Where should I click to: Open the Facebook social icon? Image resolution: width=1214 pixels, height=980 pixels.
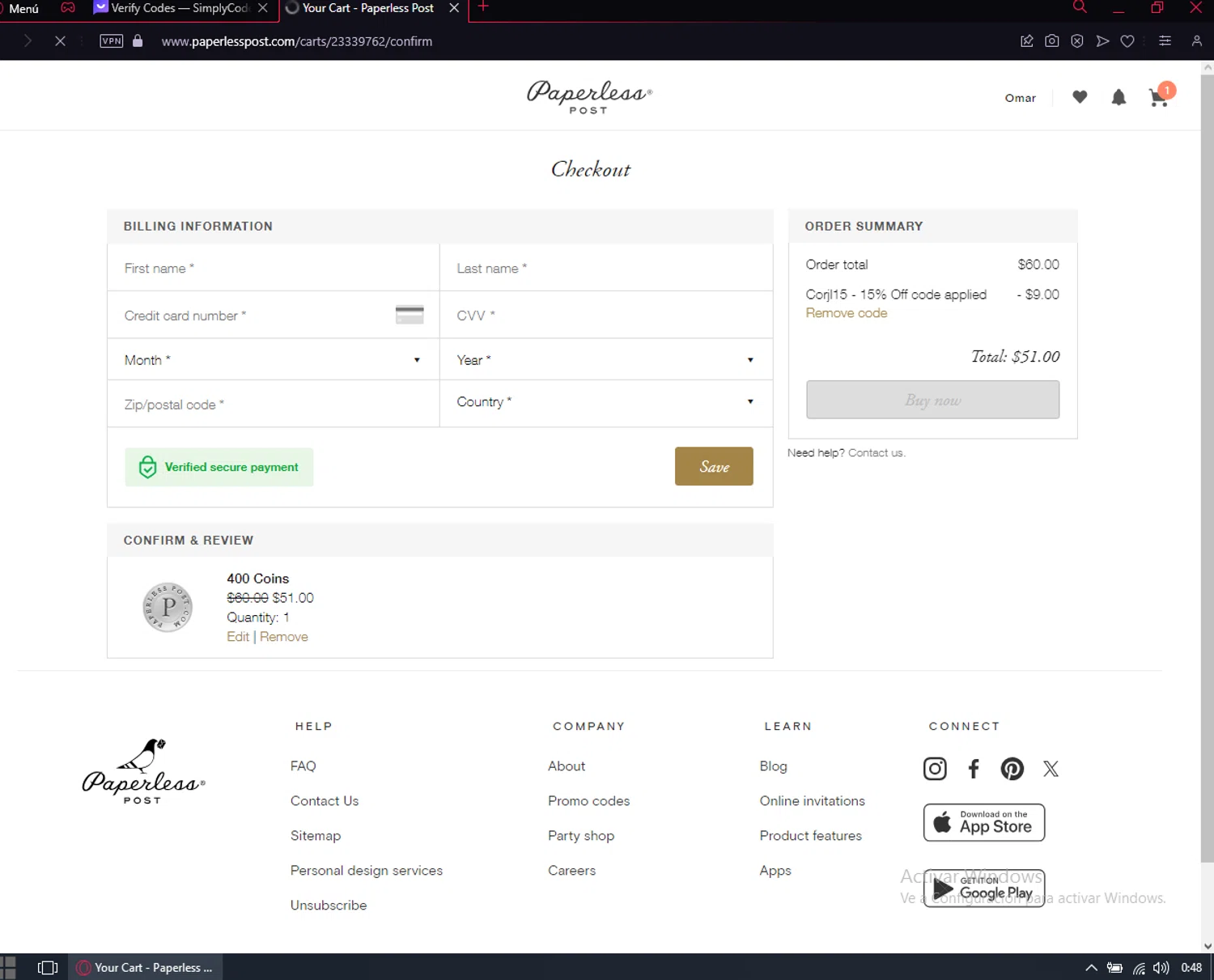pyautogui.click(x=974, y=769)
